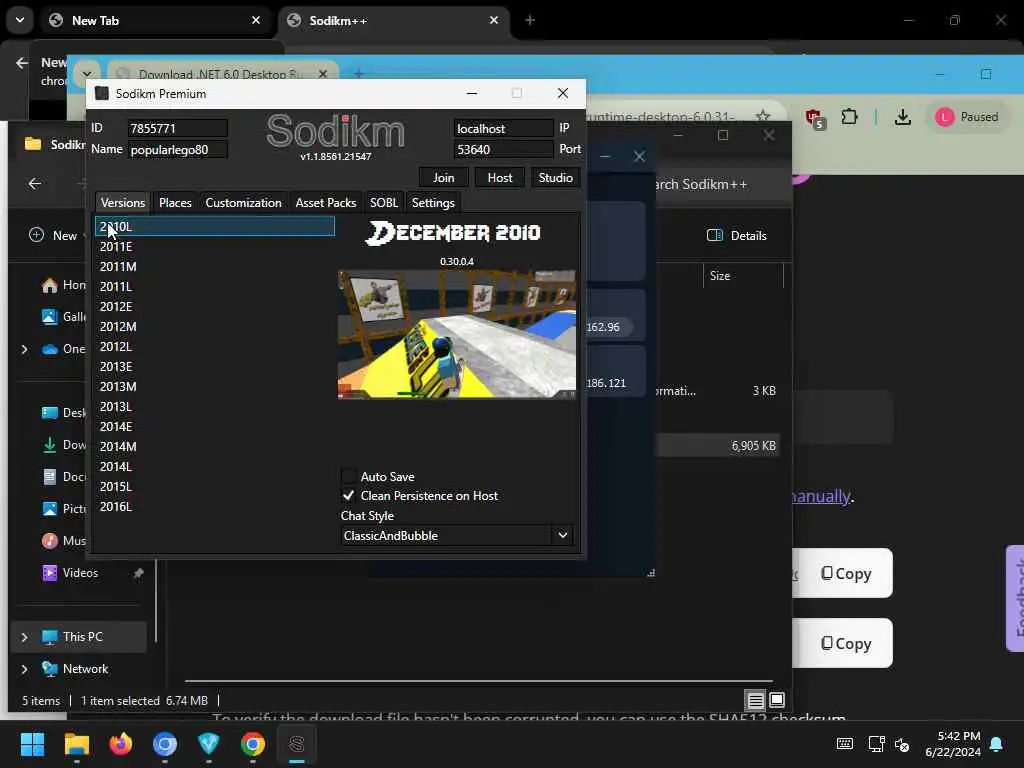
Task: Select version 2013L
Action: click(215, 407)
